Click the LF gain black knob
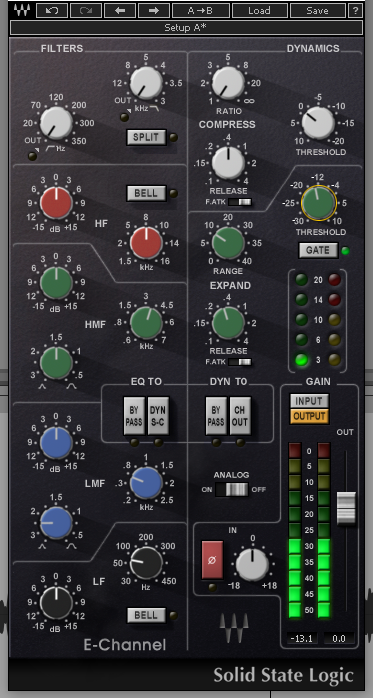 point(56,603)
